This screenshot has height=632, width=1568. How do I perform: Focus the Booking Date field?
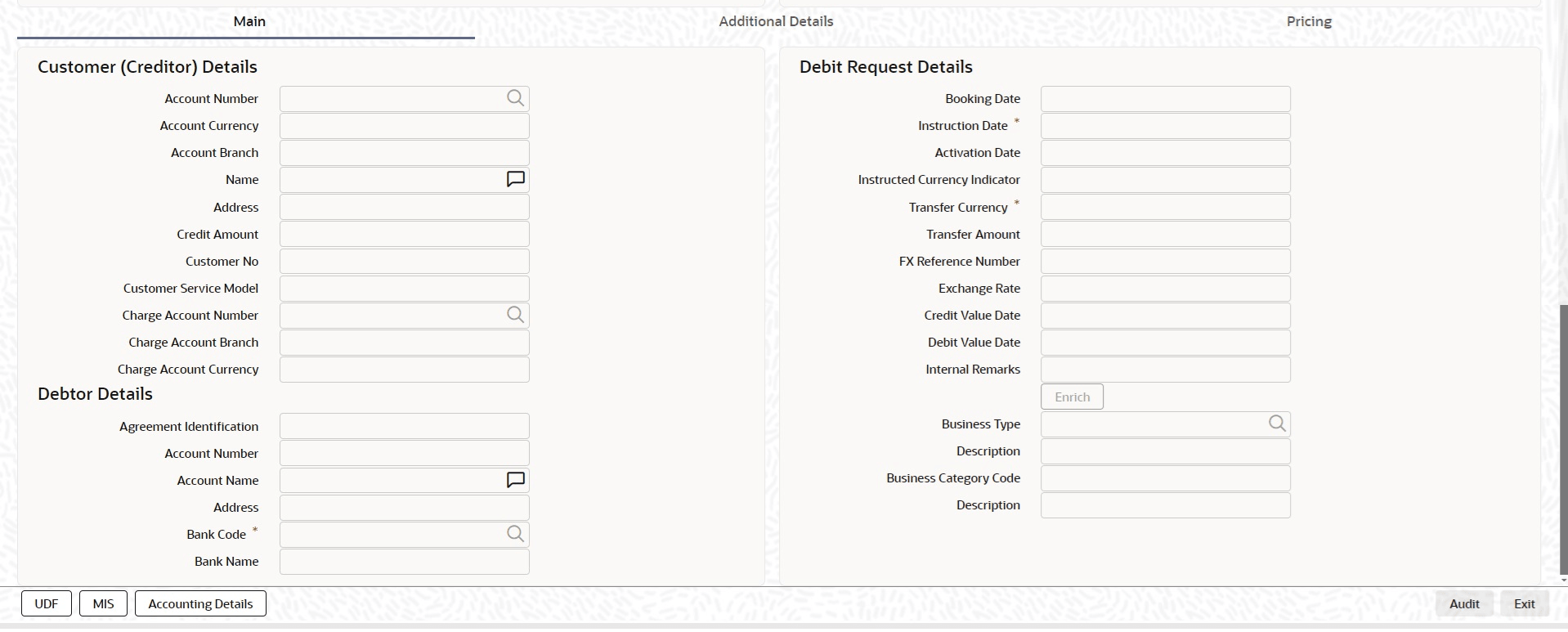pyautogui.click(x=1166, y=99)
